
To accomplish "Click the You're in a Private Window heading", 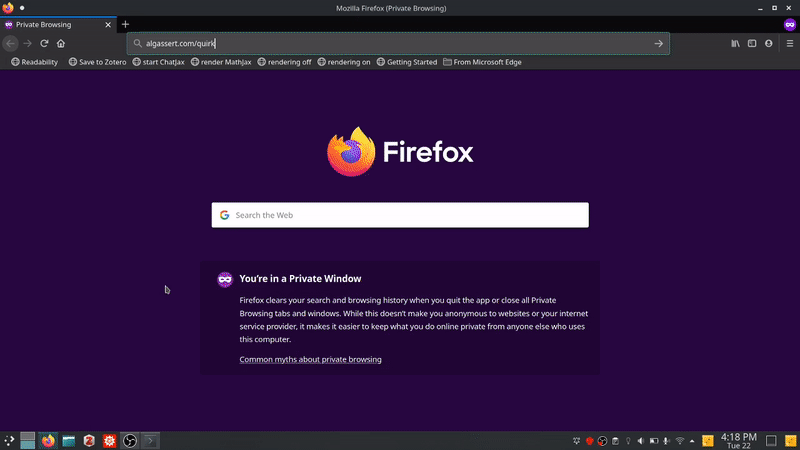I will point(300,279).
